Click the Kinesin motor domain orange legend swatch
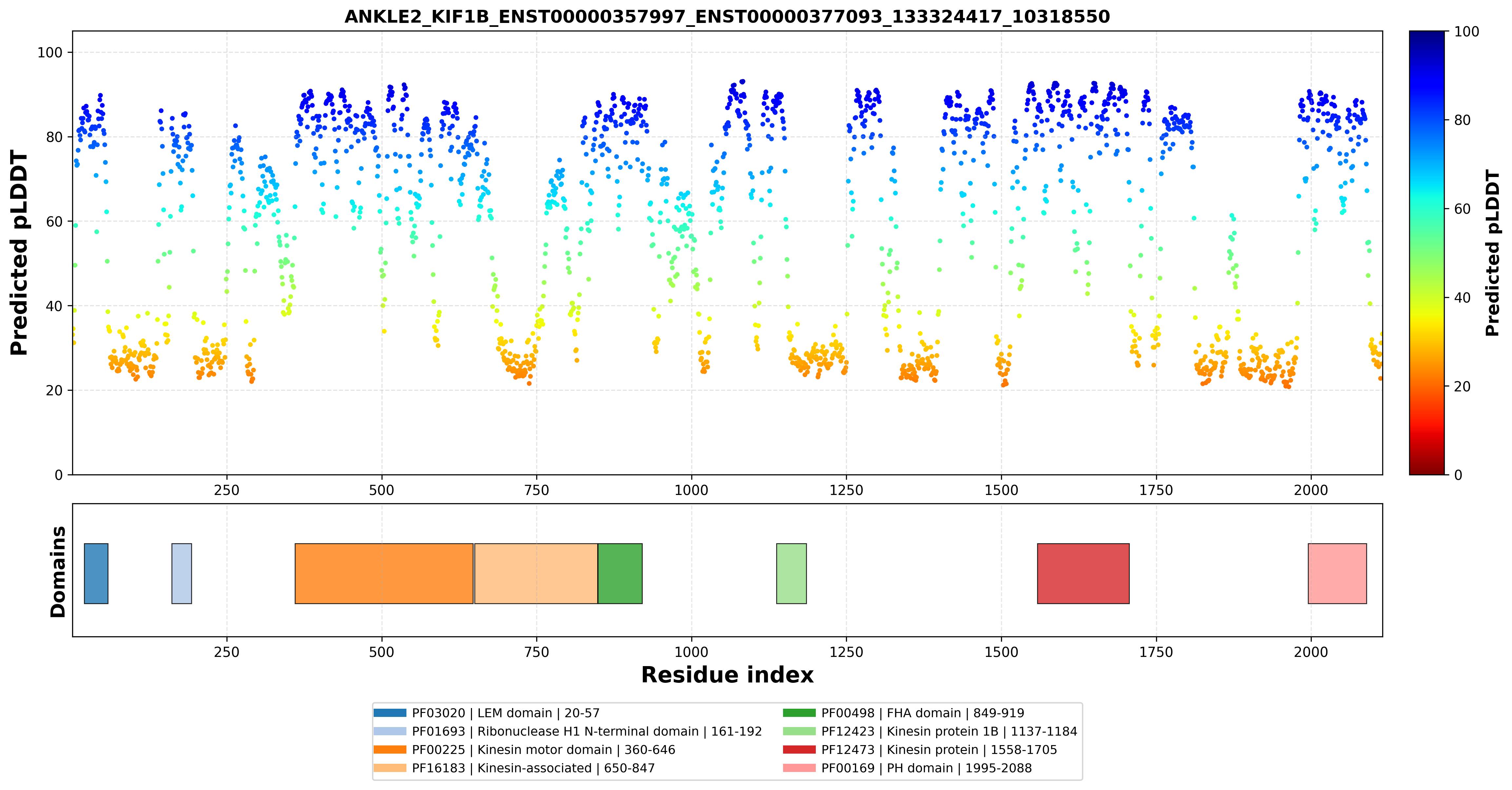 [390, 749]
